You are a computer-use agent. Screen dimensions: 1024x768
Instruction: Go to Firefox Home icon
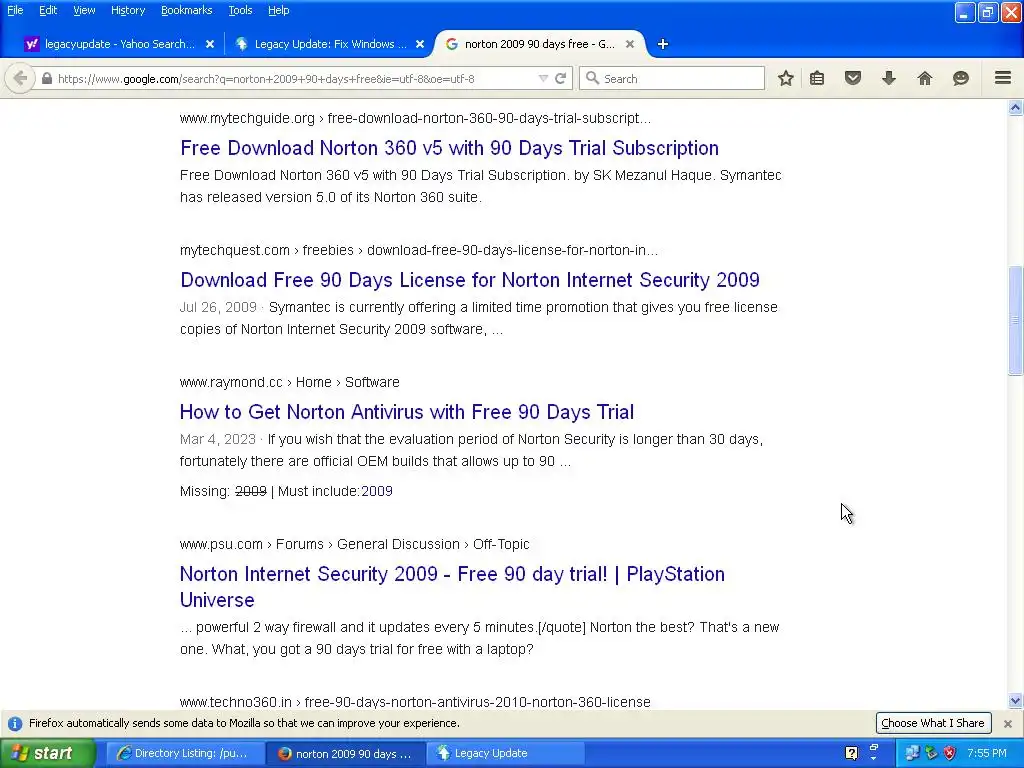click(x=925, y=78)
